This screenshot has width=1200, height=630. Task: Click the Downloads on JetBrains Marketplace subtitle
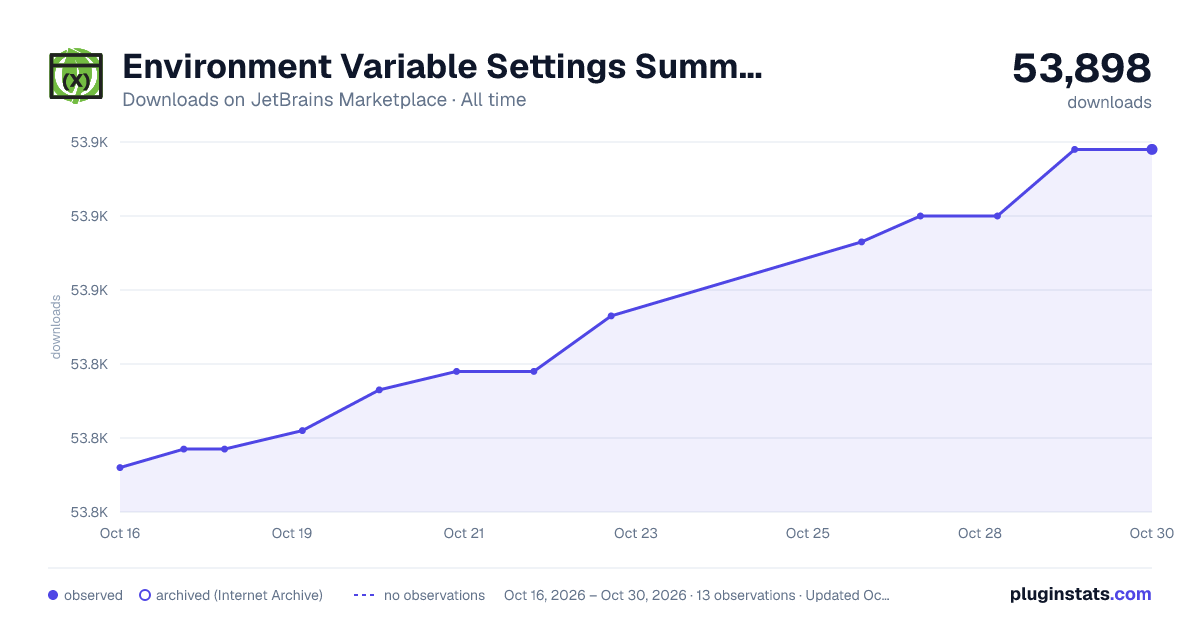[324, 100]
